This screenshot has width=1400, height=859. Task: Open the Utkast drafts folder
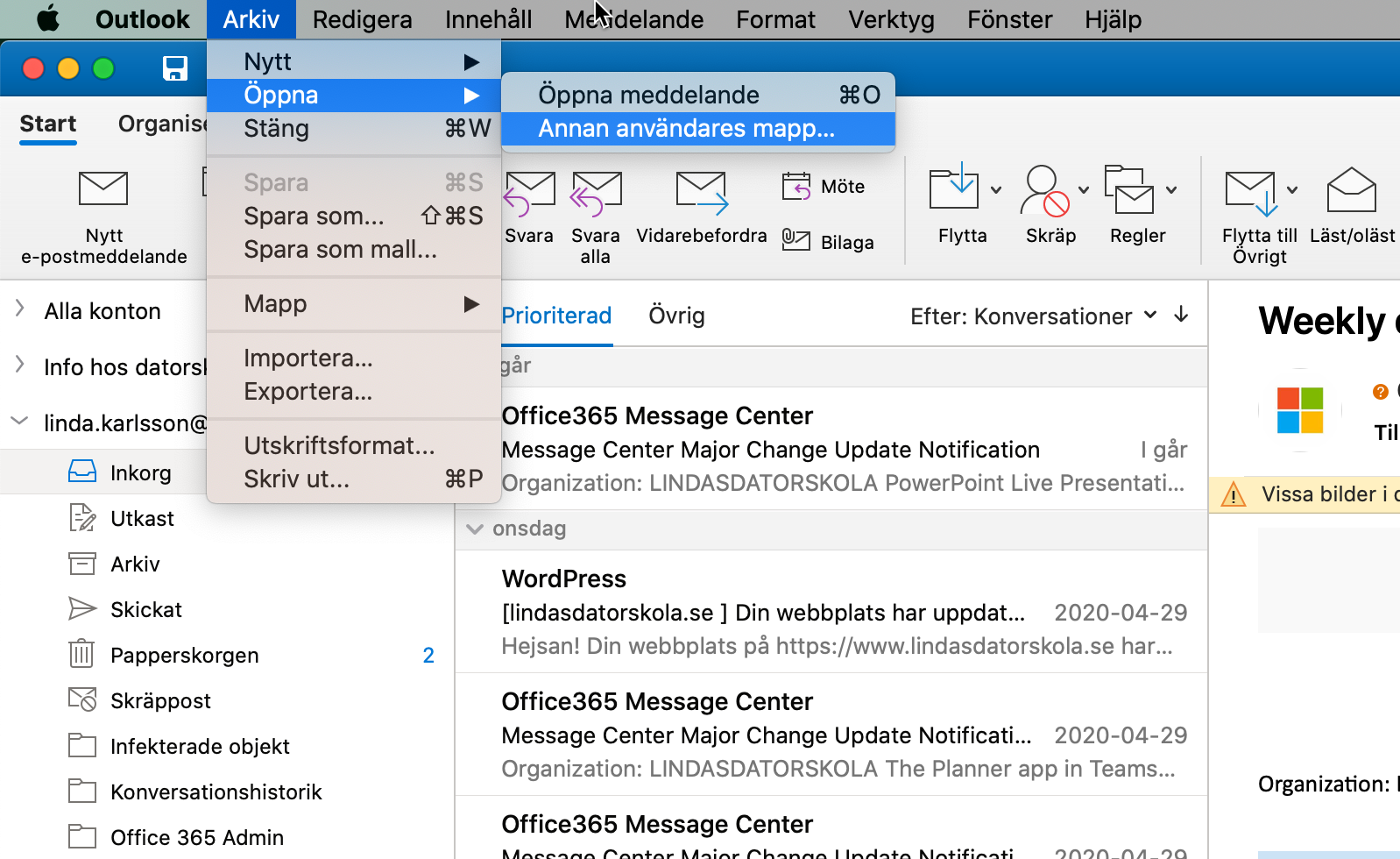[x=227, y=518]
